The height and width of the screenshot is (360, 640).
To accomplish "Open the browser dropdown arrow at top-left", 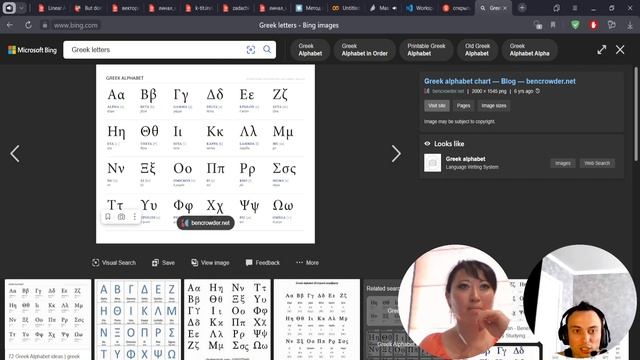I will [21, 8].
